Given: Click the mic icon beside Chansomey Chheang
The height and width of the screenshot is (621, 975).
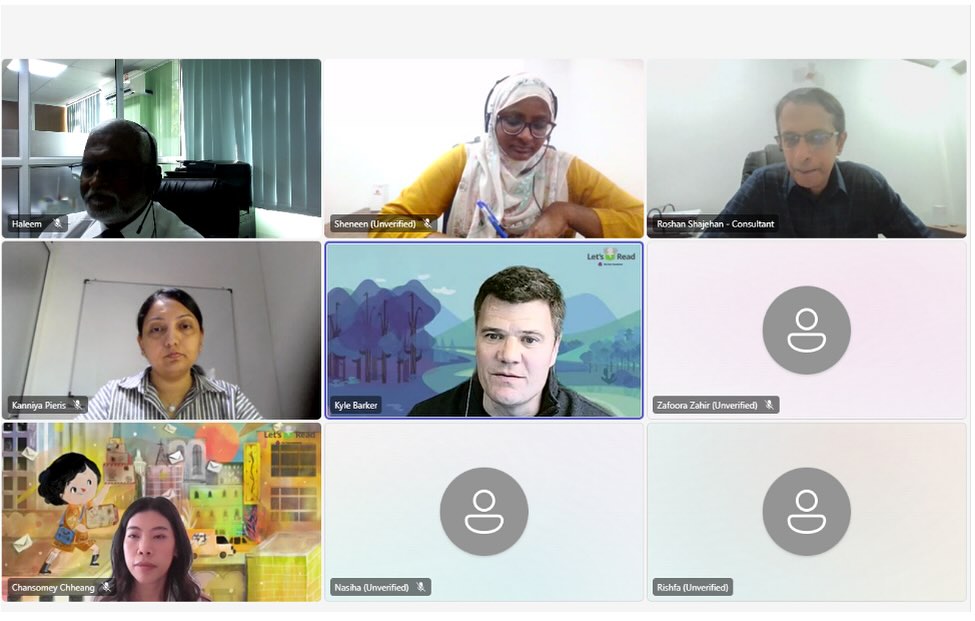Looking at the screenshot, I should (106, 587).
